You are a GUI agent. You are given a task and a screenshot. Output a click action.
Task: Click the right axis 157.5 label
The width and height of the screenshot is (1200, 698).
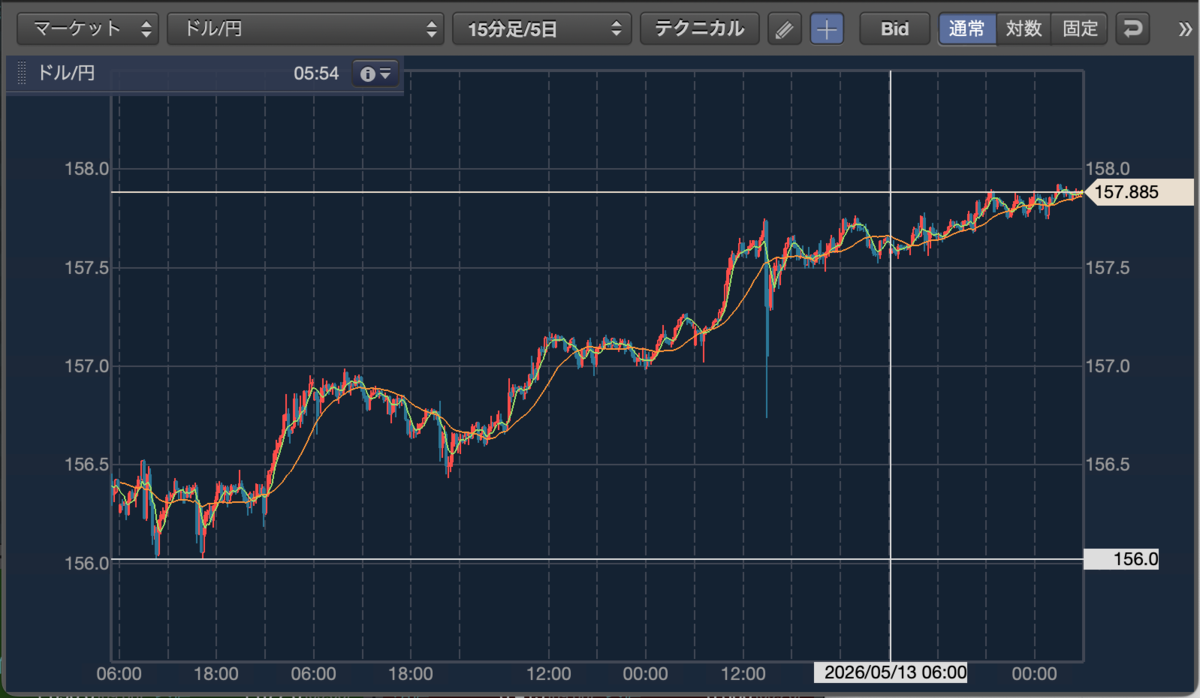(1109, 268)
